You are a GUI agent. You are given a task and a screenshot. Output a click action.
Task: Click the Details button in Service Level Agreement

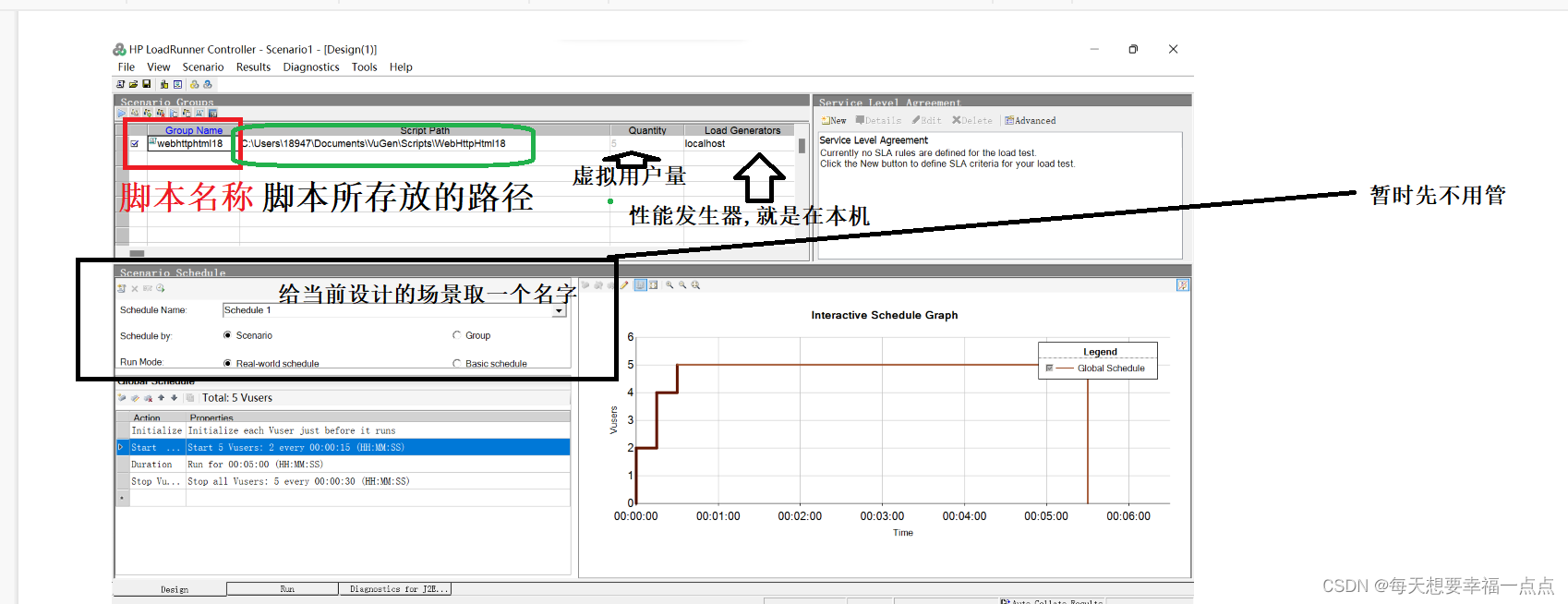tap(878, 120)
